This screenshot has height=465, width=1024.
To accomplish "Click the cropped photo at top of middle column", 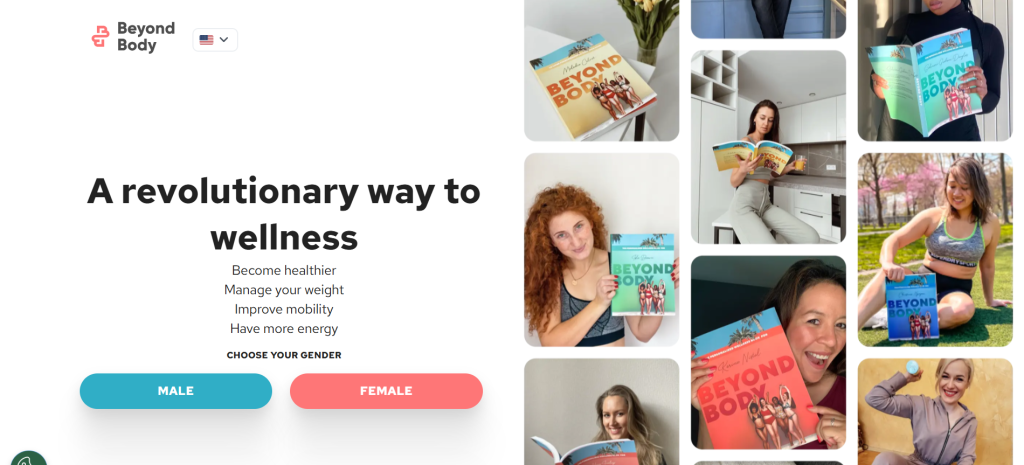I will [x=768, y=19].
